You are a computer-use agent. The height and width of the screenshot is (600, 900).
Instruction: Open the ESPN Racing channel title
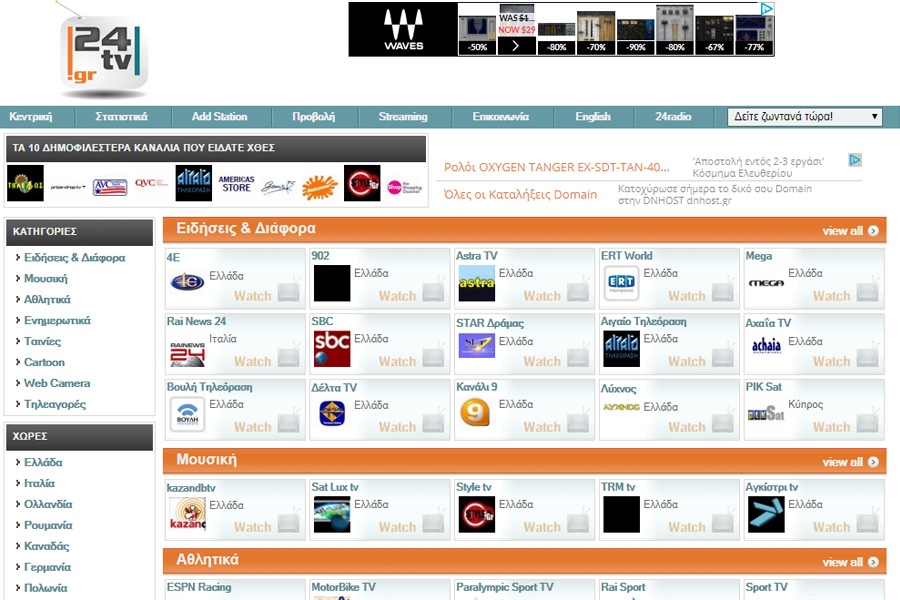click(199, 587)
